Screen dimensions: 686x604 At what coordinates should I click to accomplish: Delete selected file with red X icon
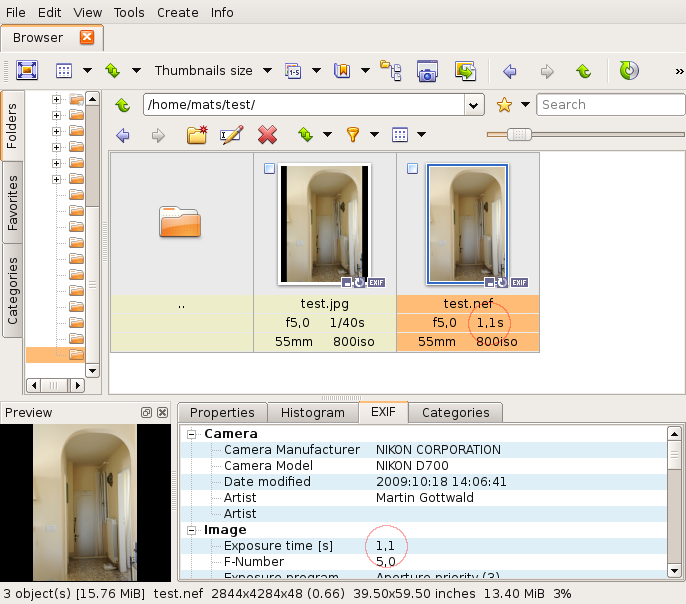[x=267, y=135]
